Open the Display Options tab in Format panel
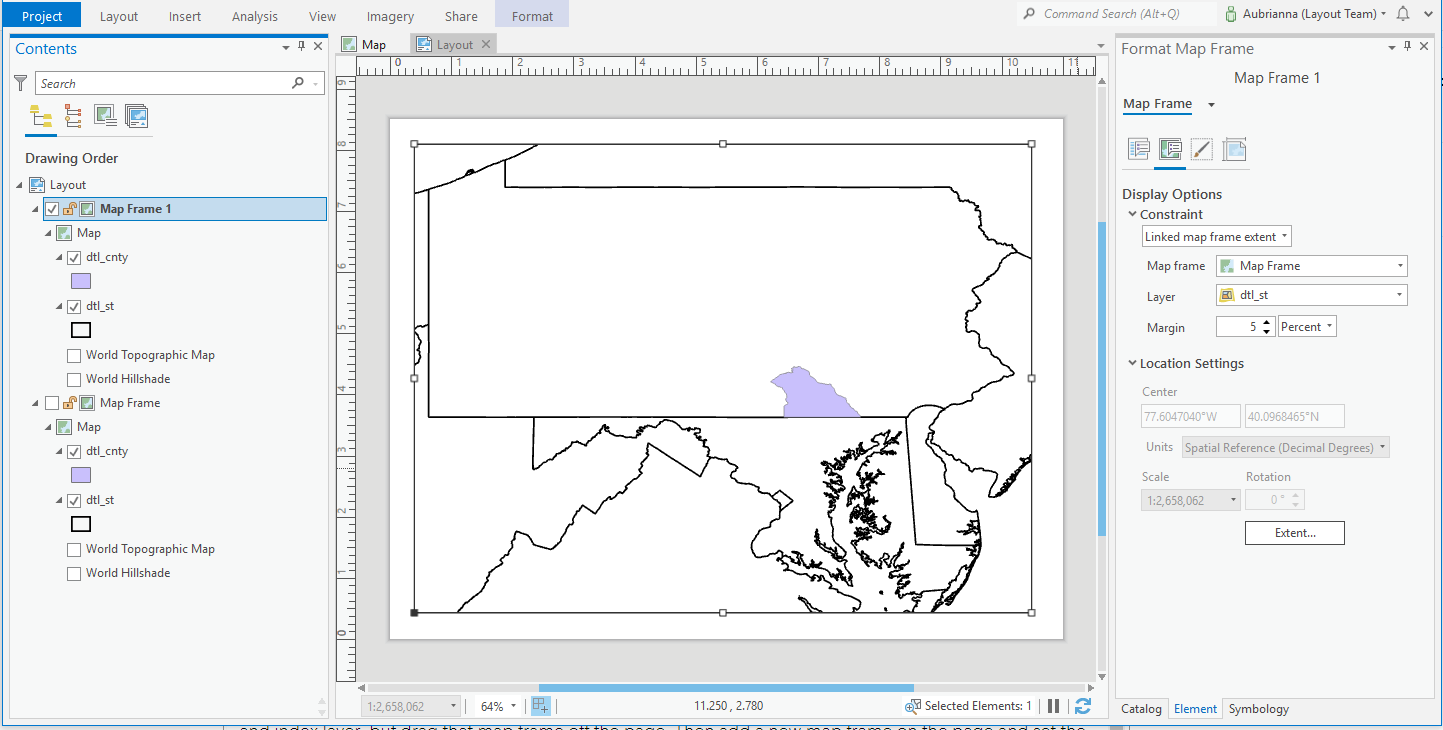The height and width of the screenshot is (730, 1443). pyautogui.click(x=1170, y=150)
